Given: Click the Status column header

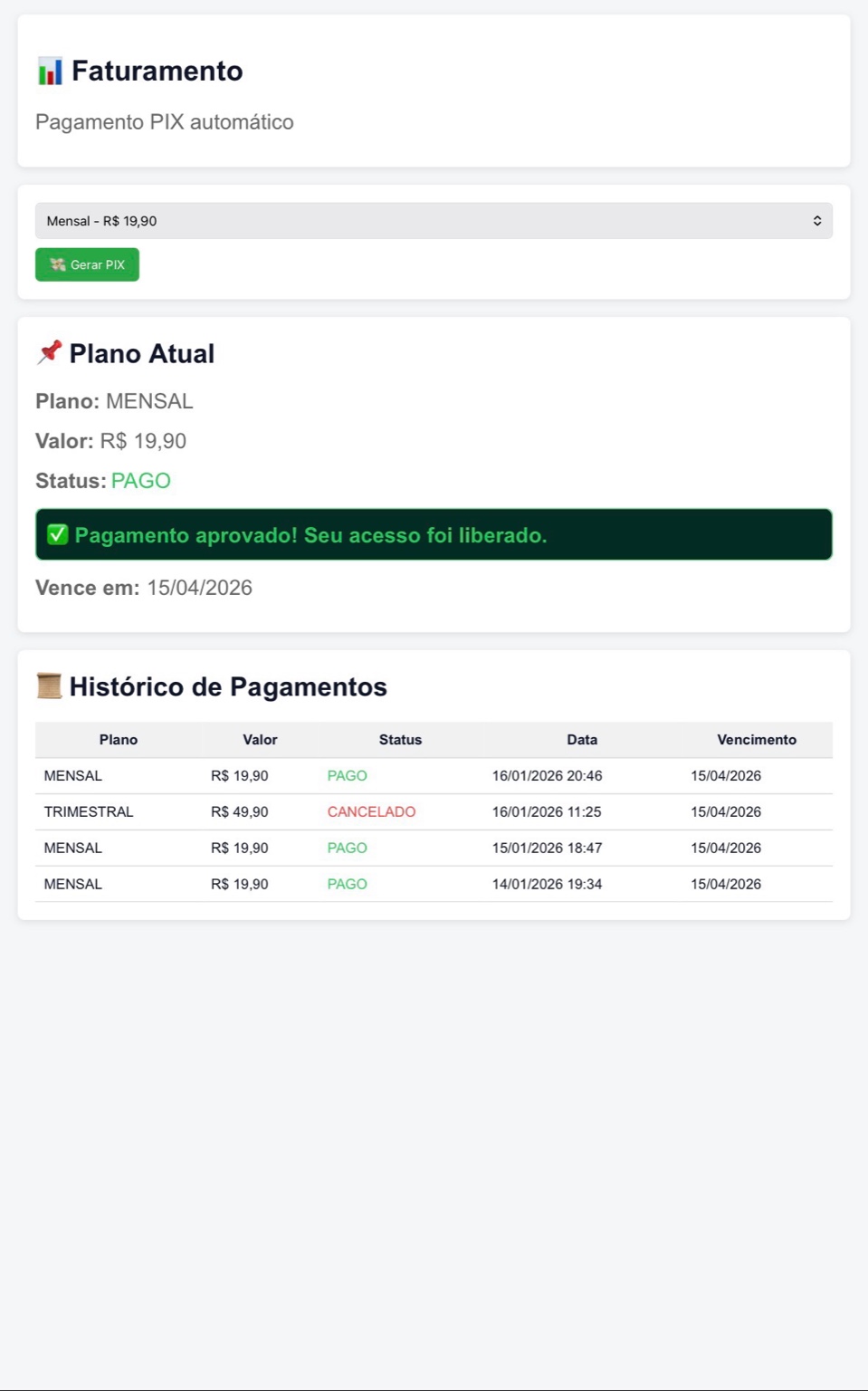Looking at the screenshot, I should 400,740.
